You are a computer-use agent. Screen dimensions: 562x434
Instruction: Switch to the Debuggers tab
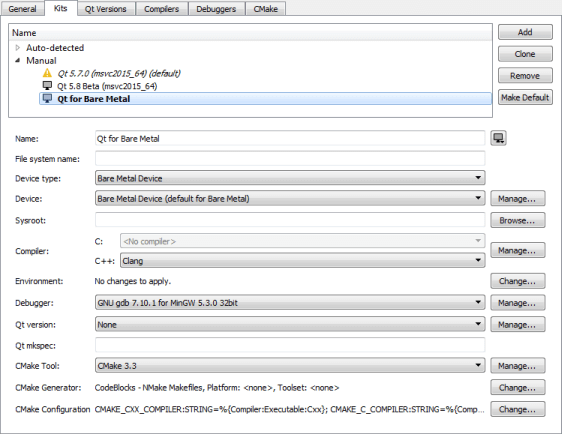[x=216, y=9]
